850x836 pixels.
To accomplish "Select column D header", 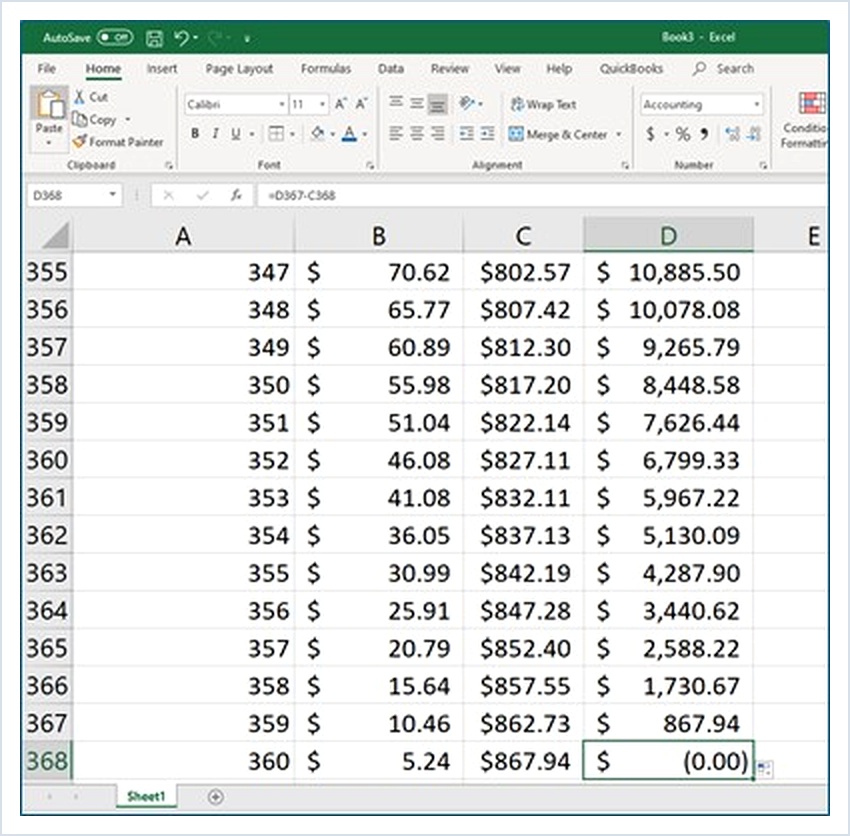I will tap(668, 235).
